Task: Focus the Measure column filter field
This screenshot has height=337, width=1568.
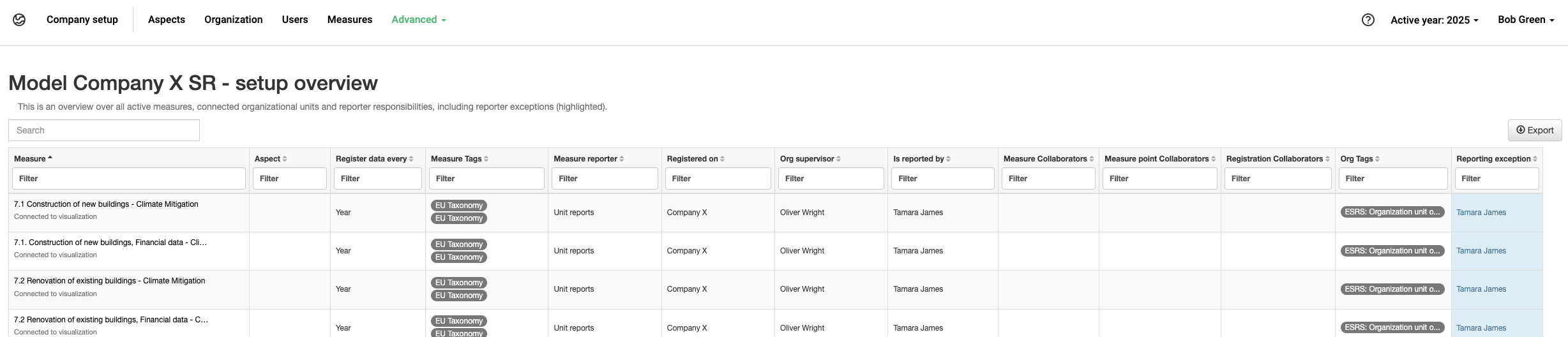Action: pyautogui.click(x=128, y=179)
